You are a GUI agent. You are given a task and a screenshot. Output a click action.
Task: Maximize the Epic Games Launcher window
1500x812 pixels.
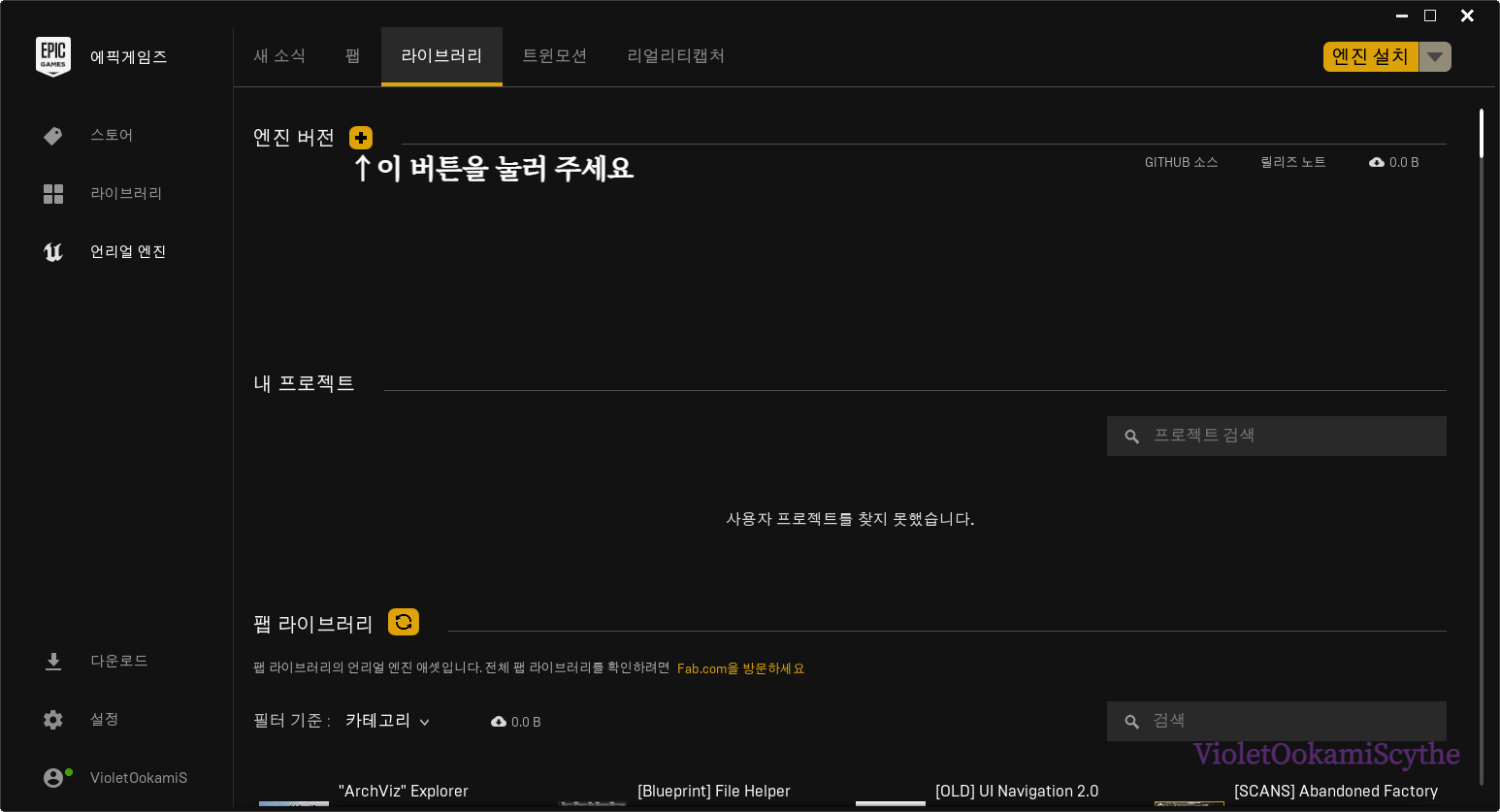pyautogui.click(x=1430, y=16)
